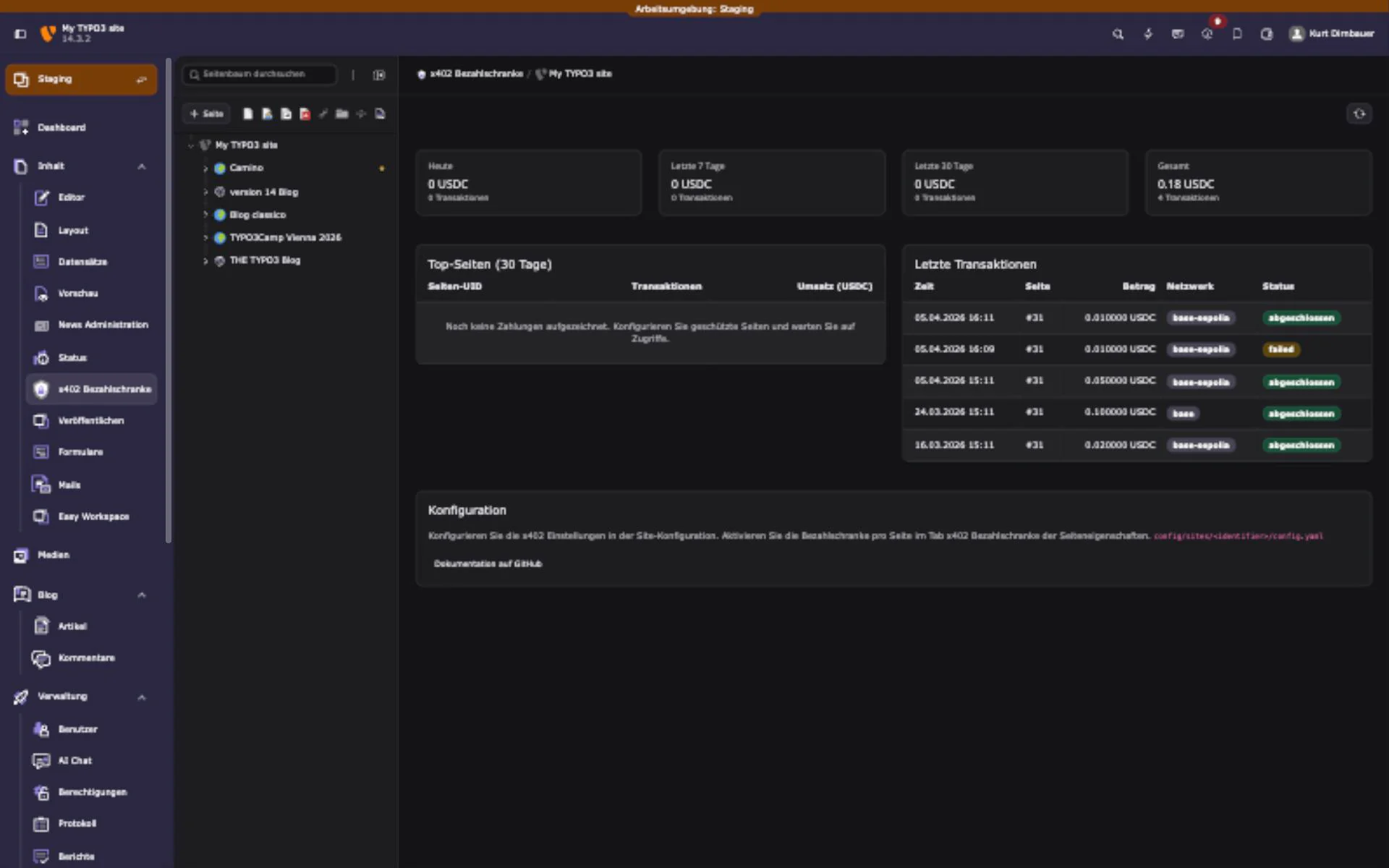Open Kurt Dimbauer user menu
Viewport: 1389px width, 868px height.
pos(1332,34)
